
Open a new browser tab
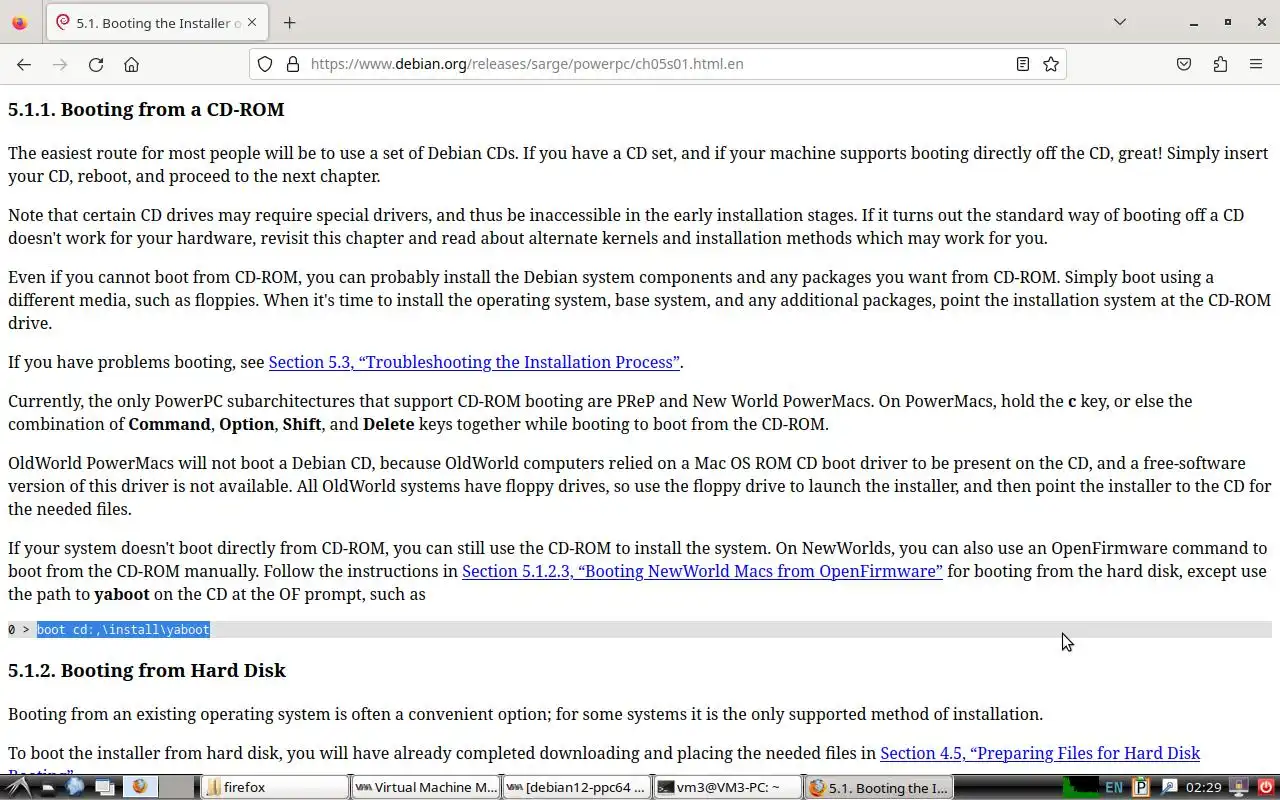tap(289, 22)
